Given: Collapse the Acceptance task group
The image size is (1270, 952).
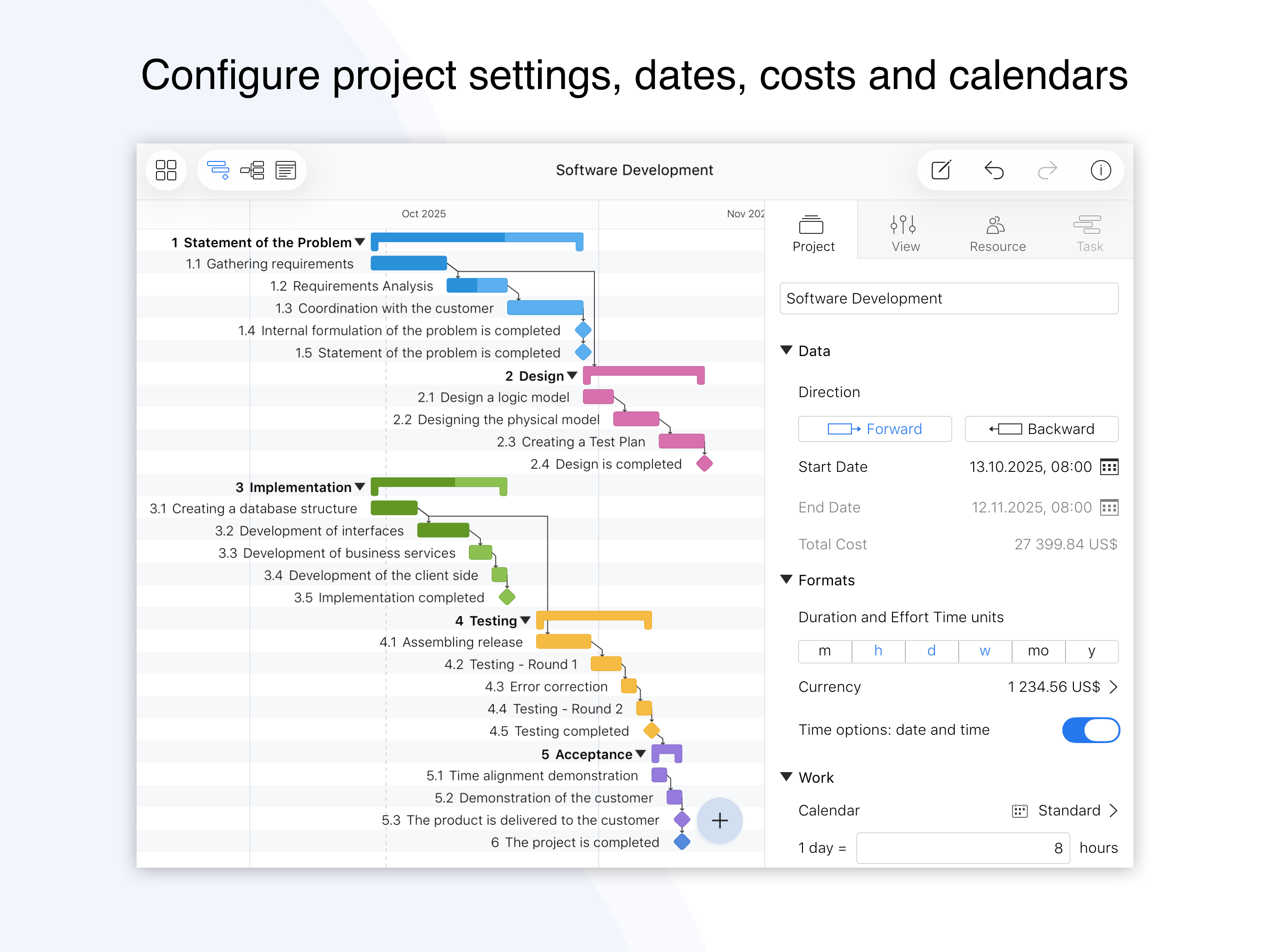Looking at the screenshot, I should [641, 754].
